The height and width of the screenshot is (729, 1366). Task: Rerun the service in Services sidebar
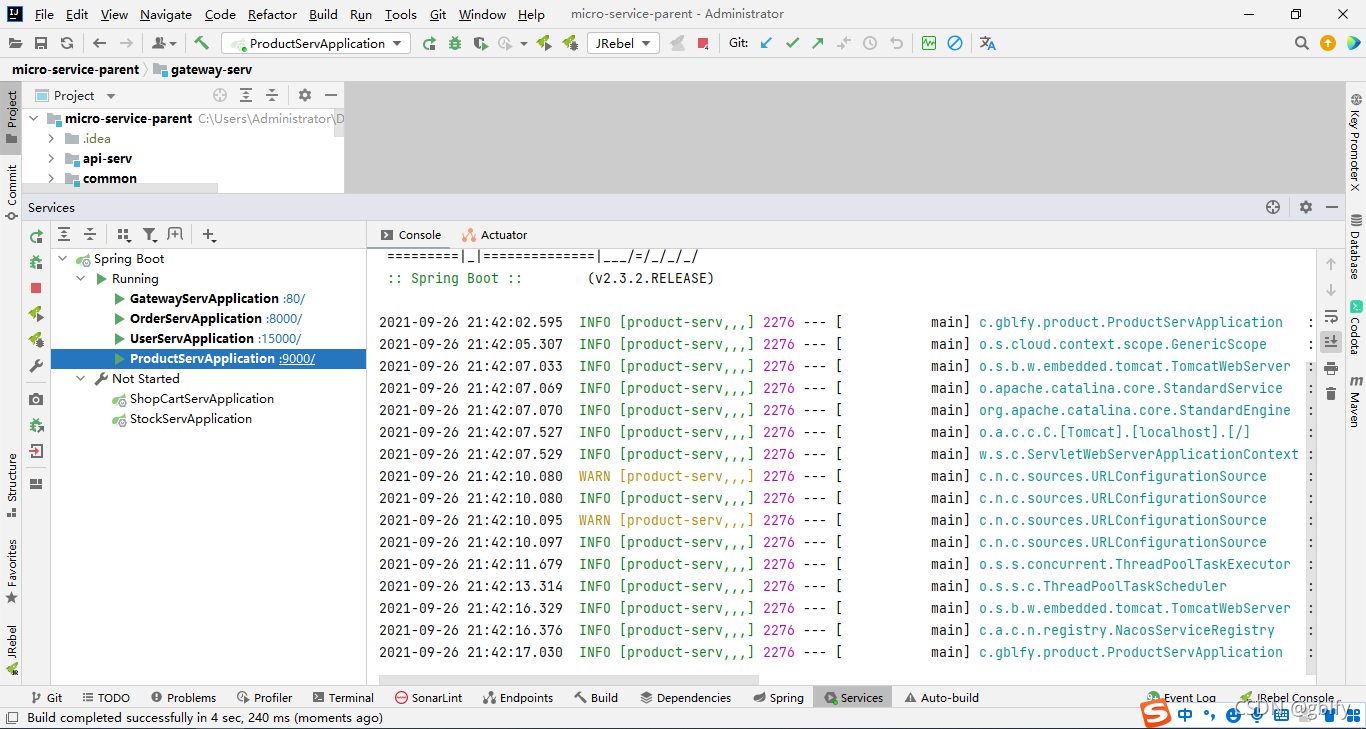36,236
